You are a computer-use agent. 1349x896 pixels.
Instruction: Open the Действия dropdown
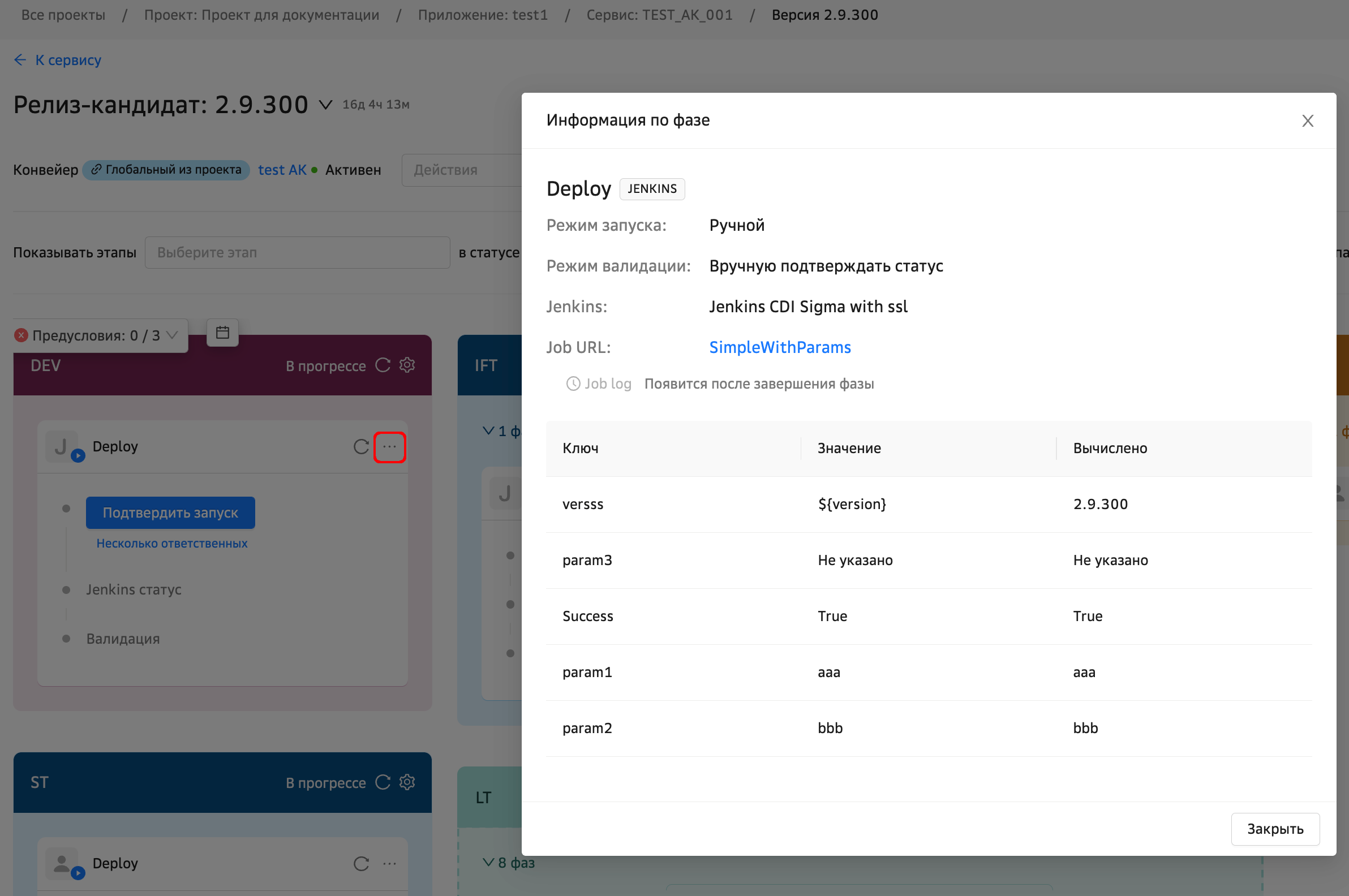461,170
